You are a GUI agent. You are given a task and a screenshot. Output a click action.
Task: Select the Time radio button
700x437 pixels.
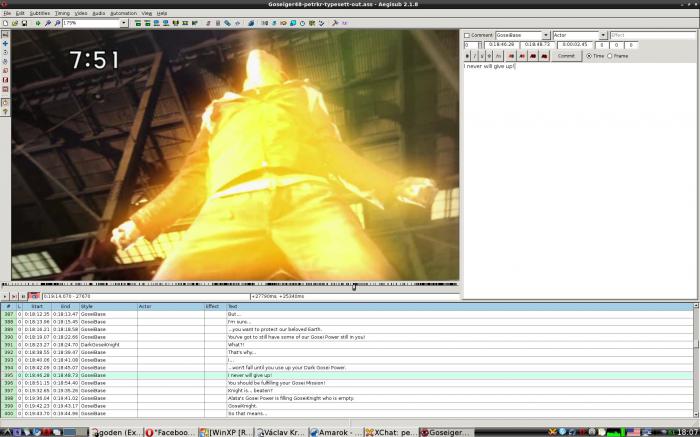[589, 56]
